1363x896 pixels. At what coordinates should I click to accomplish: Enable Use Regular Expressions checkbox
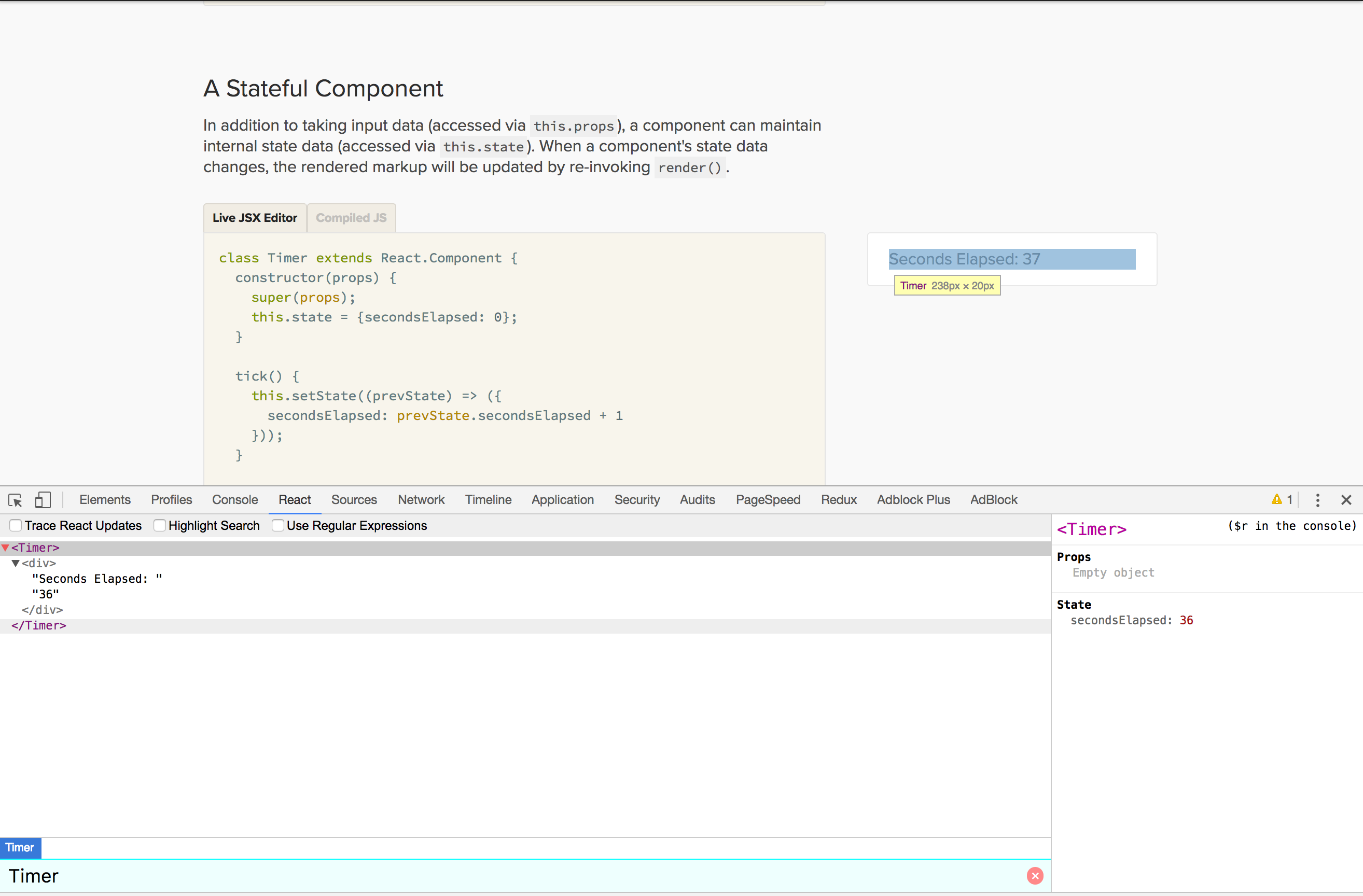point(278,526)
